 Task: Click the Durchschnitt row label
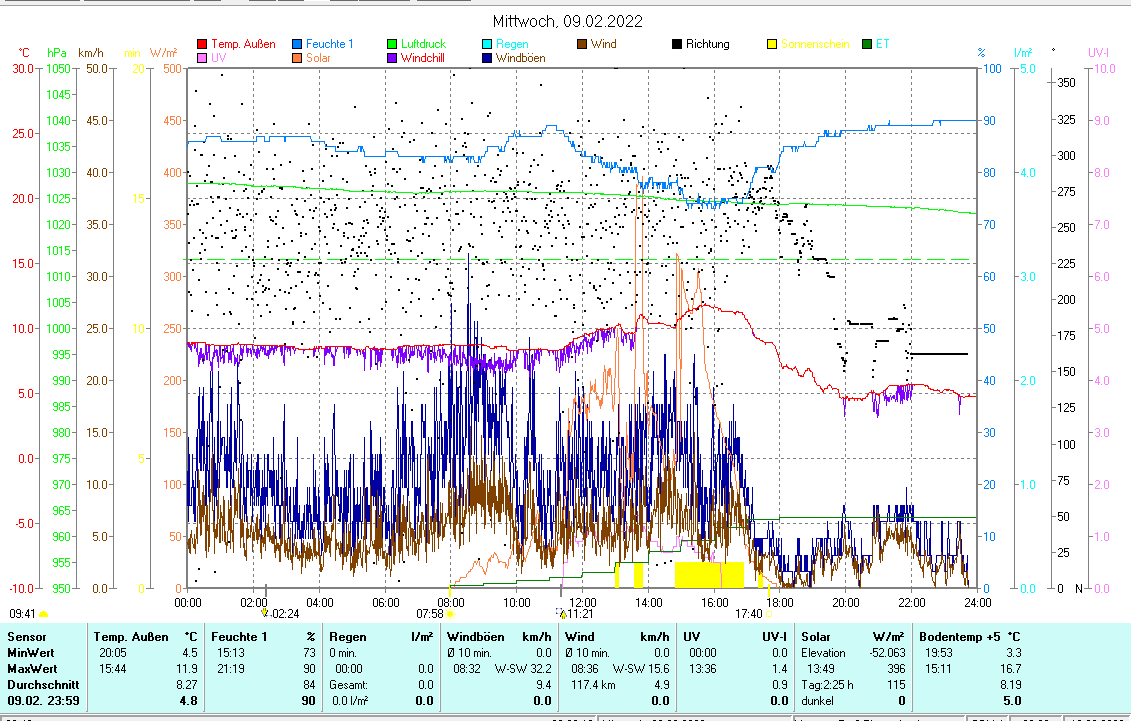click(38, 685)
